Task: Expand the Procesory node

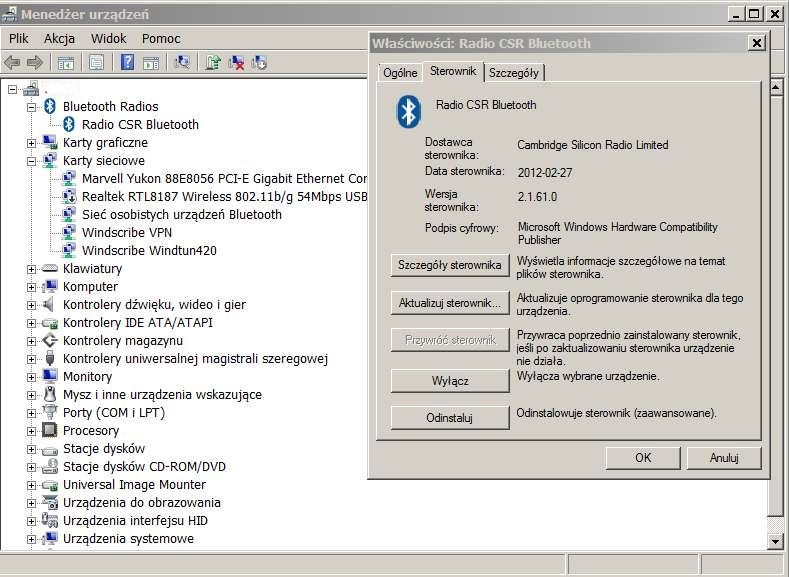Action: click(x=31, y=431)
